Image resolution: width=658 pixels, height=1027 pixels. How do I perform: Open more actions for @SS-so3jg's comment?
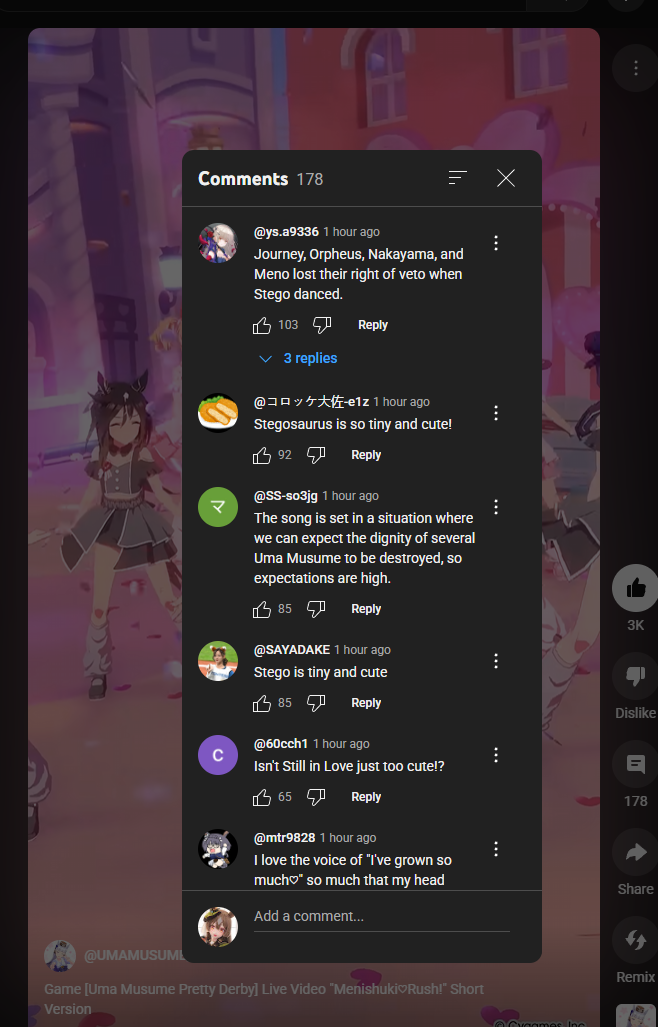click(496, 508)
